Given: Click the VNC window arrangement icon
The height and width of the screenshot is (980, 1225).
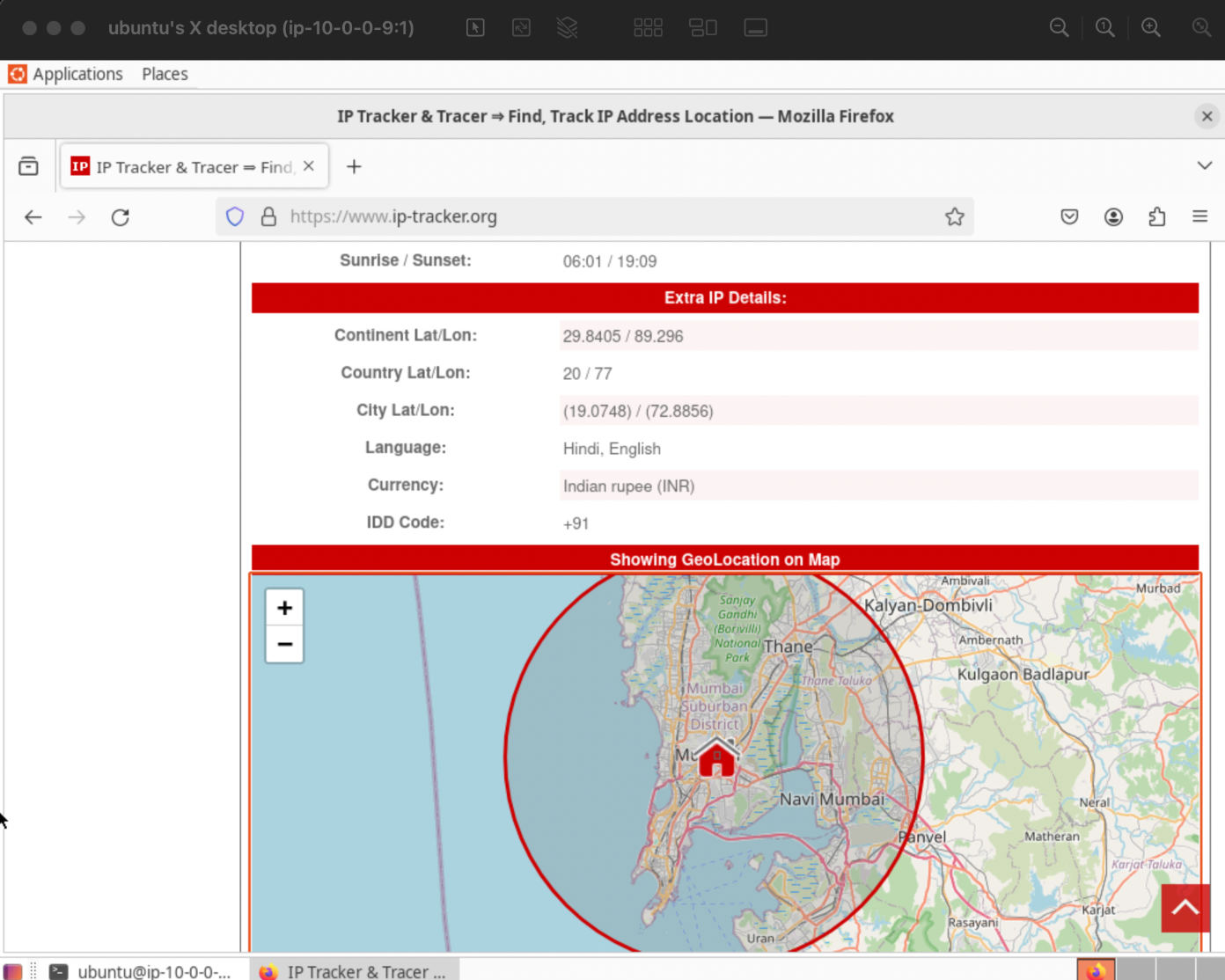Looking at the screenshot, I should pyautogui.click(x=702, y=28).
